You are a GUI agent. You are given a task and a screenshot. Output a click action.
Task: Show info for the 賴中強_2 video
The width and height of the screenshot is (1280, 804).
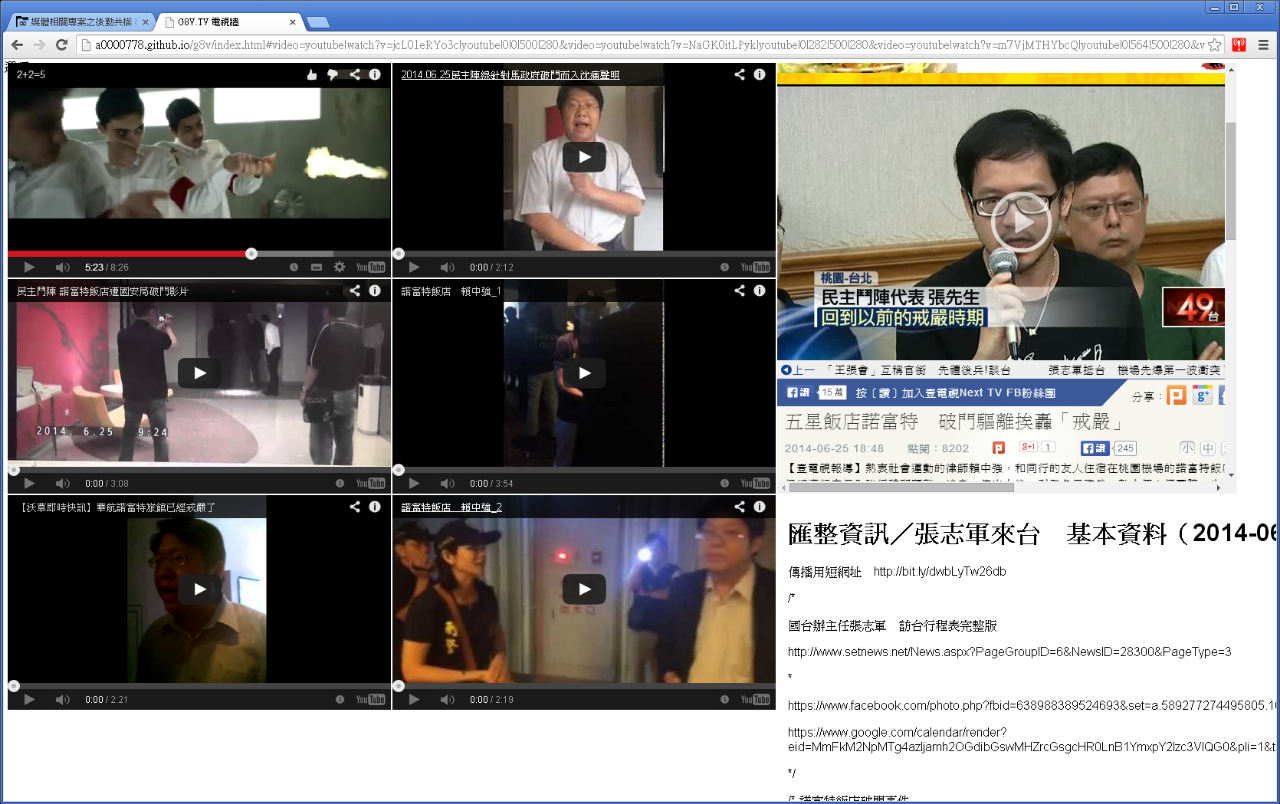(759, 507)
